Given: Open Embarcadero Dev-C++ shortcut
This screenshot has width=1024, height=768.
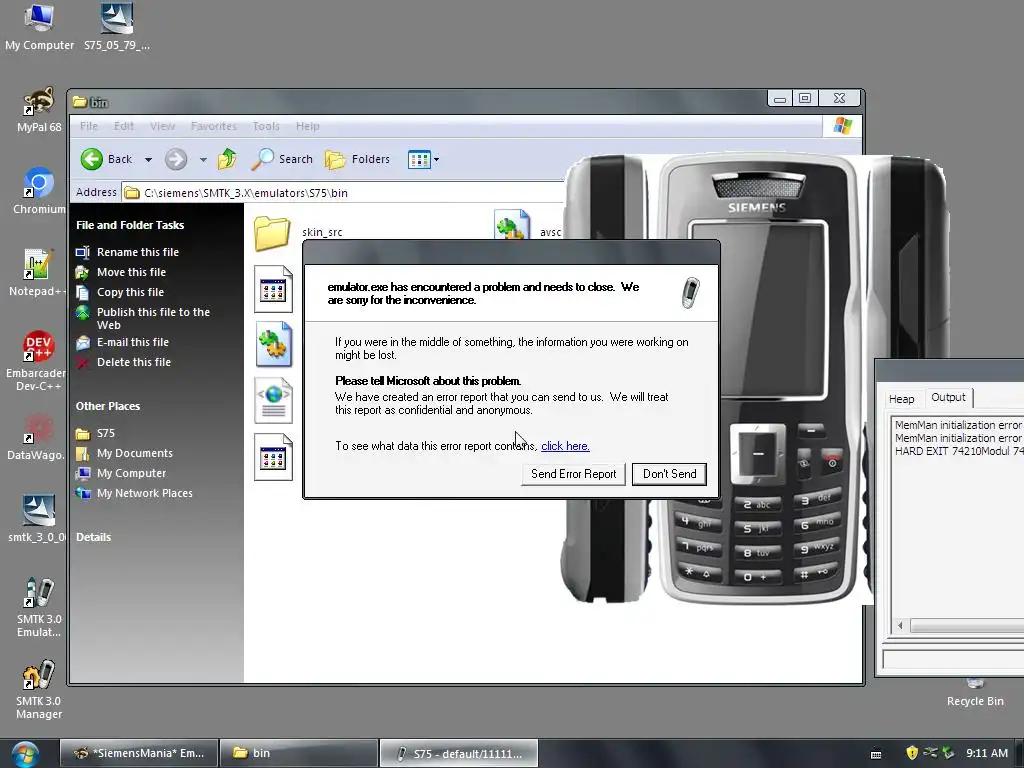Looking at the screenshot, I should coord(37,360).
